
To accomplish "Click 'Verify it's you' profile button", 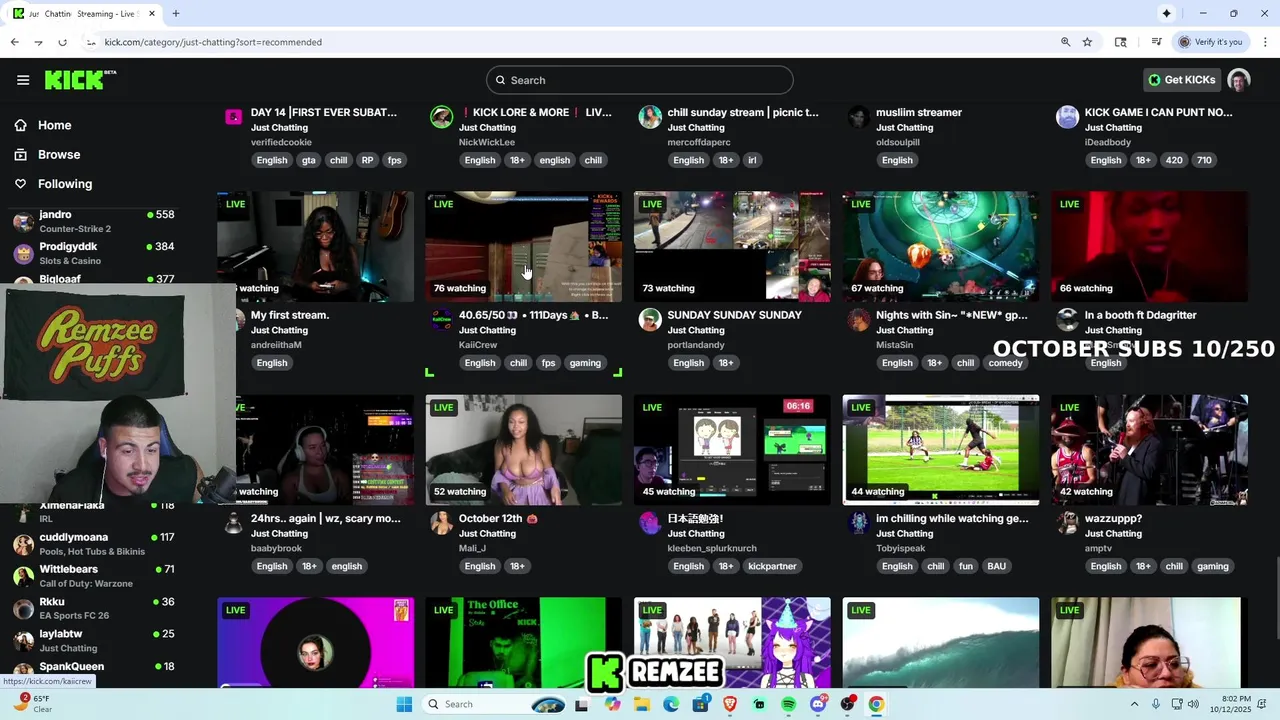I will 1209,42.
